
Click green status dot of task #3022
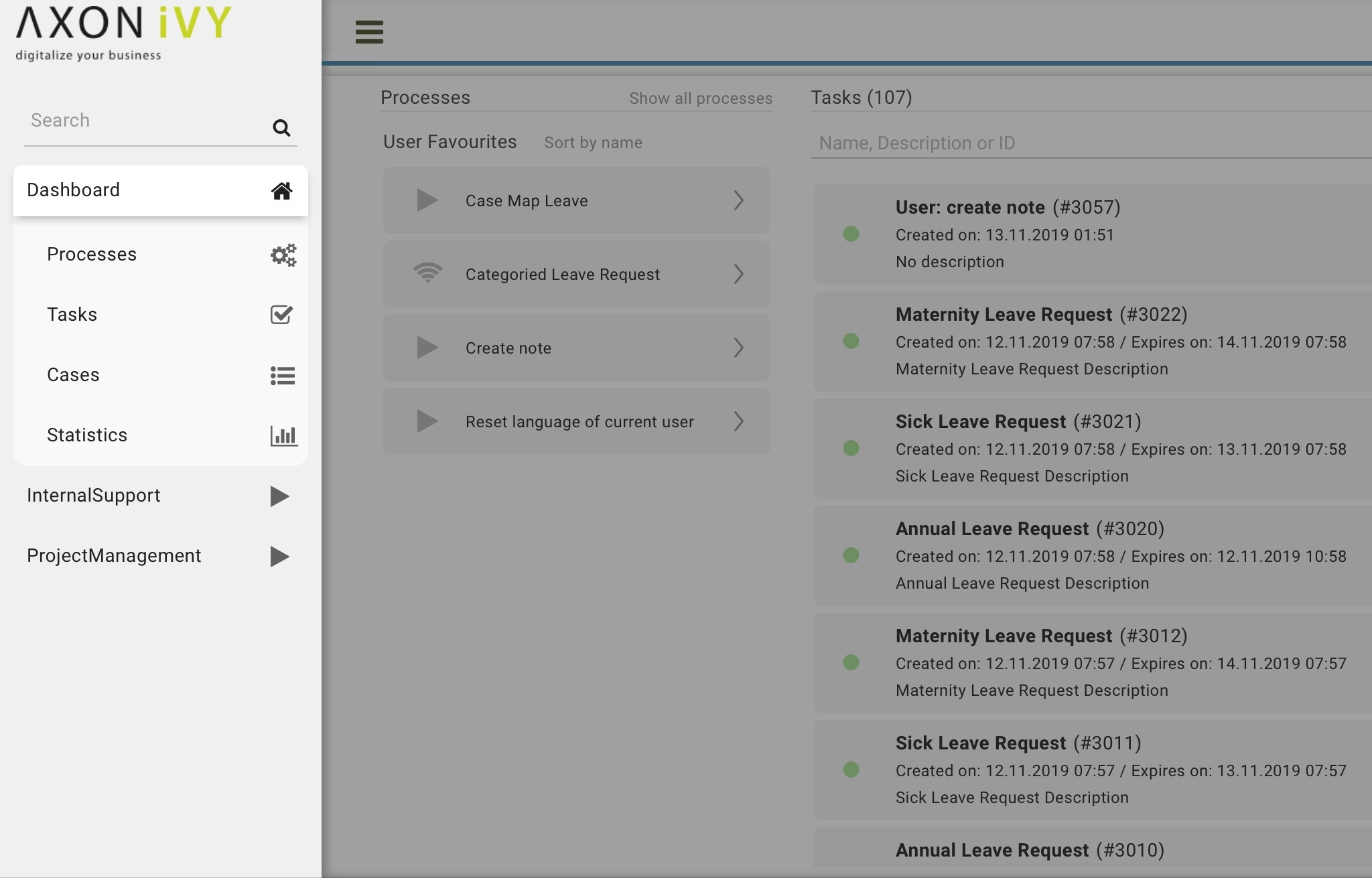click(x=851, y=341)
